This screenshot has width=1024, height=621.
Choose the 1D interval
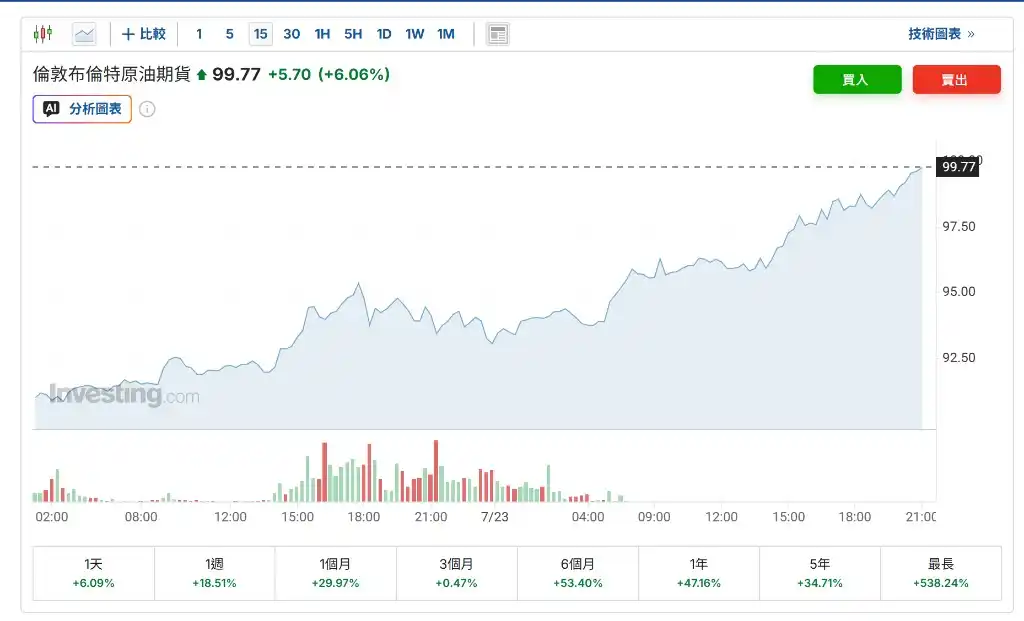point(384,34)
